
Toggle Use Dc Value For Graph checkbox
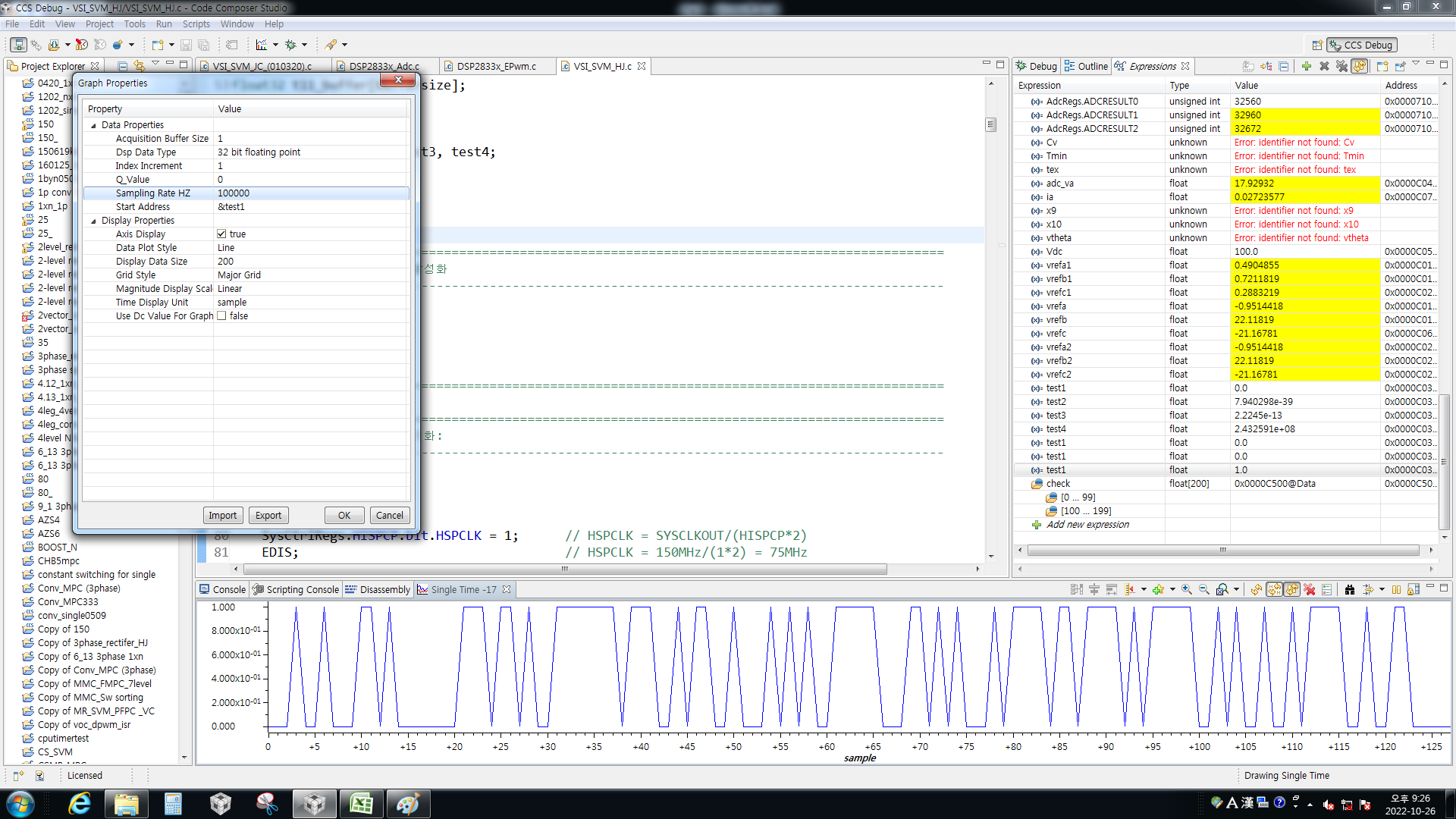(221, 316)
